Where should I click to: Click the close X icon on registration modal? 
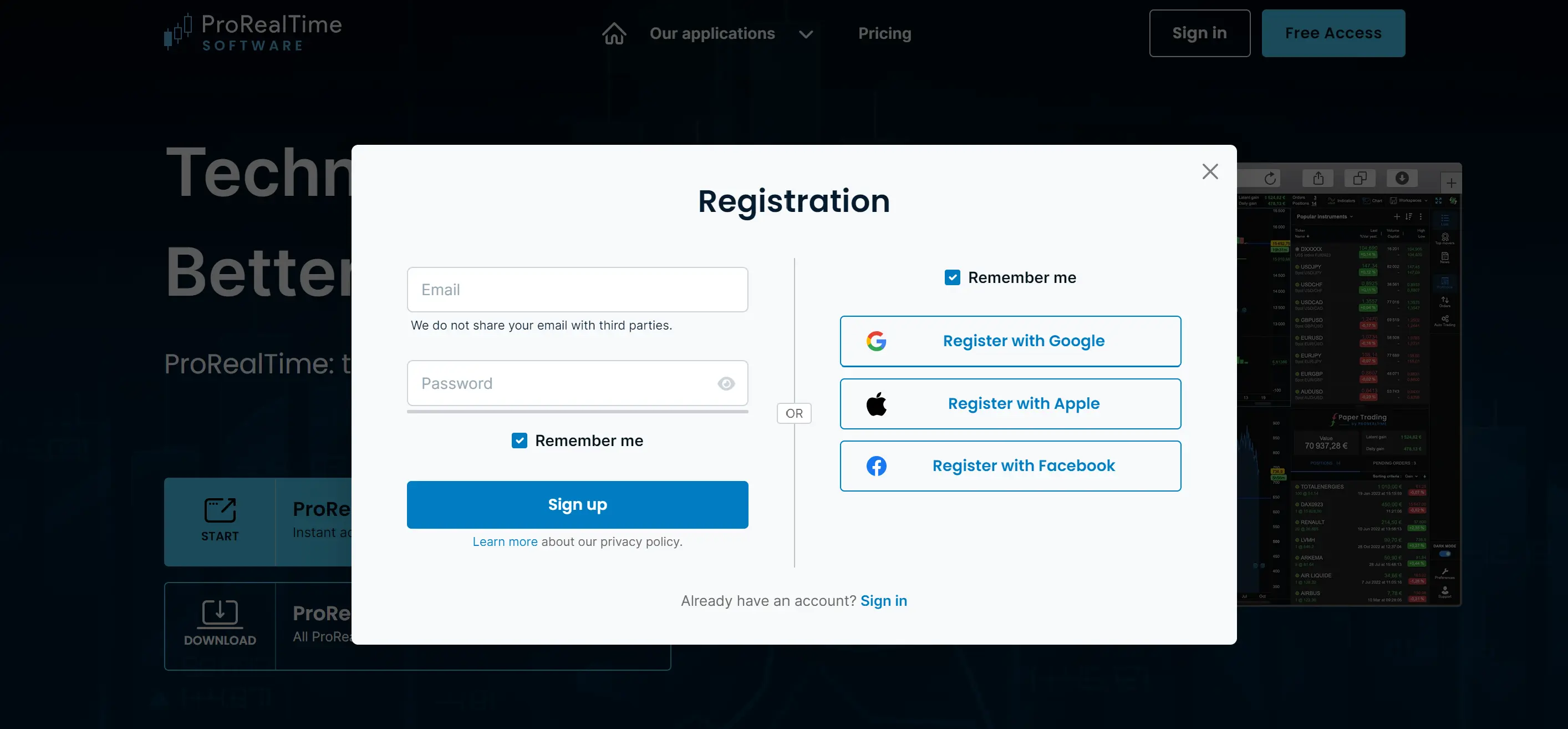[1210, 171]
